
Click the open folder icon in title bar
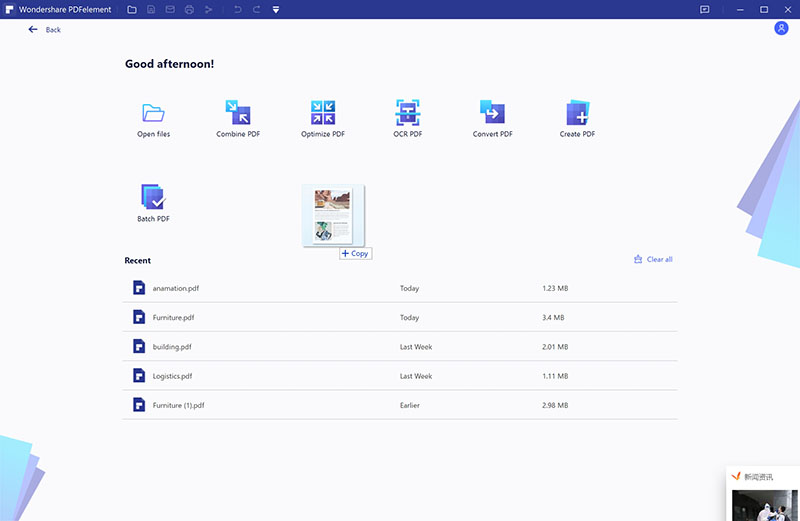[x=132, y=9]
